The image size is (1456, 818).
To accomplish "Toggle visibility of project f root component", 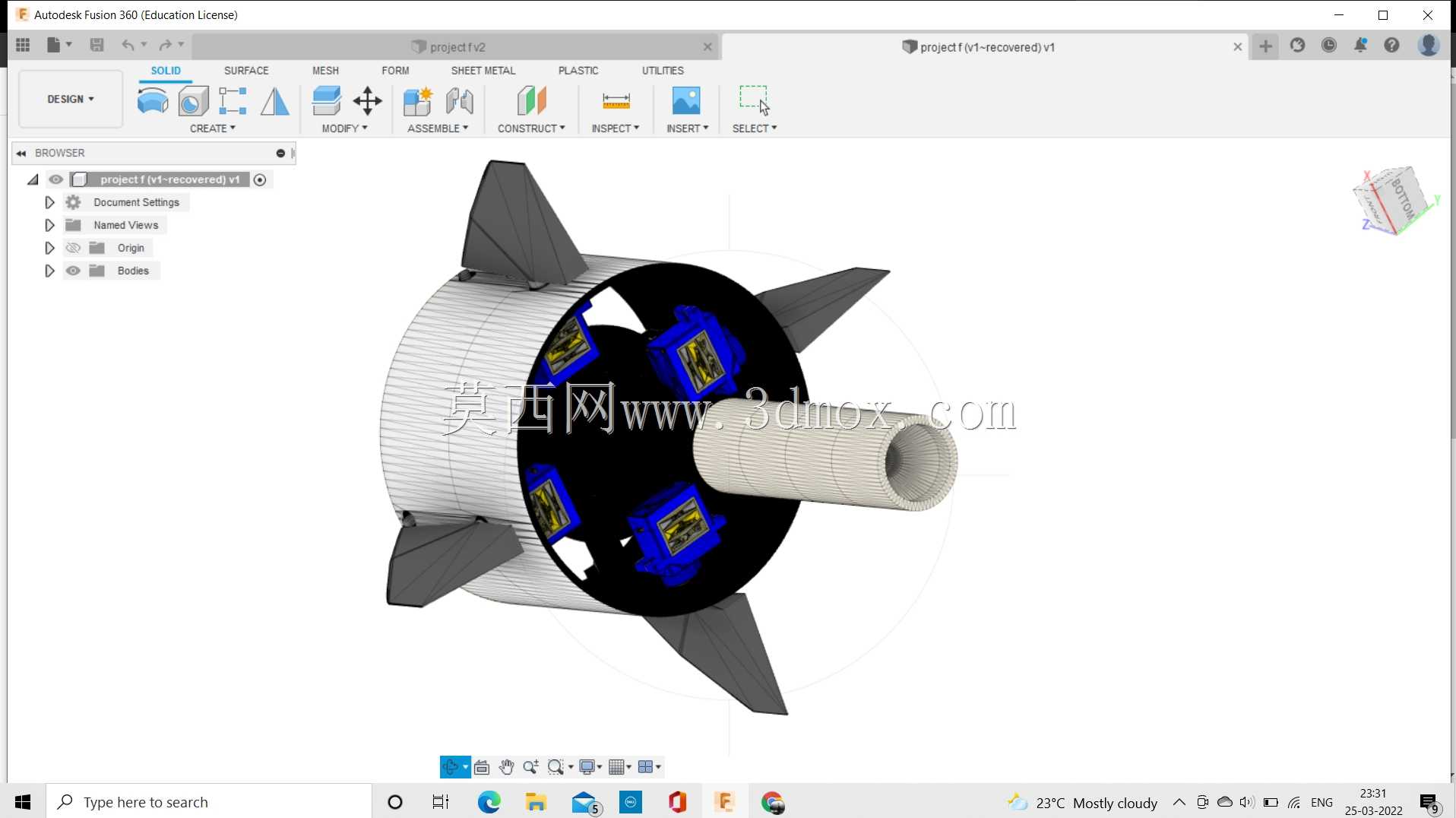I will click(56, 179).
